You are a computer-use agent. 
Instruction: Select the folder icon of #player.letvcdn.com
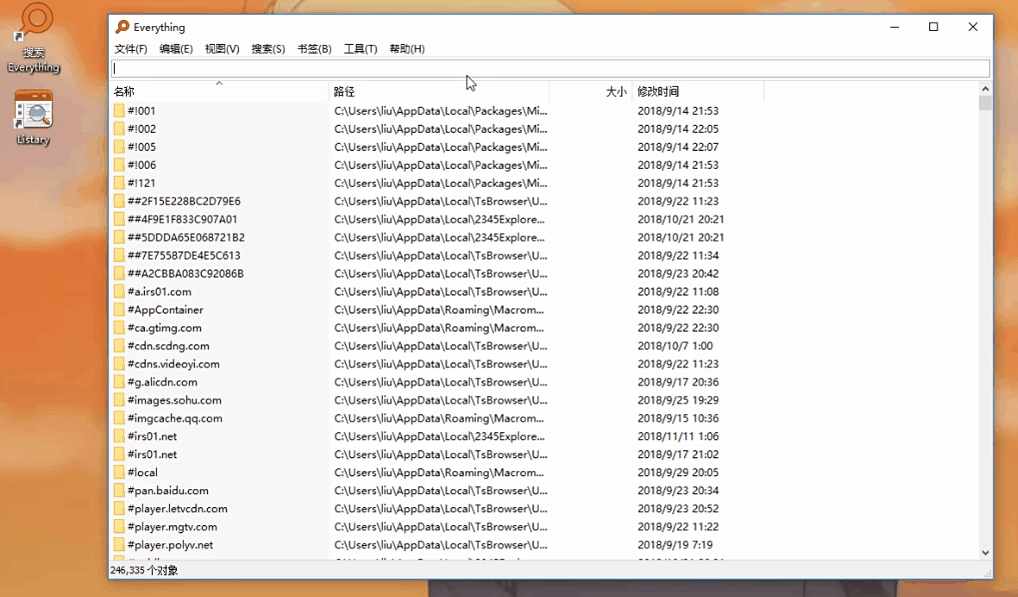[x=119, y=509]
